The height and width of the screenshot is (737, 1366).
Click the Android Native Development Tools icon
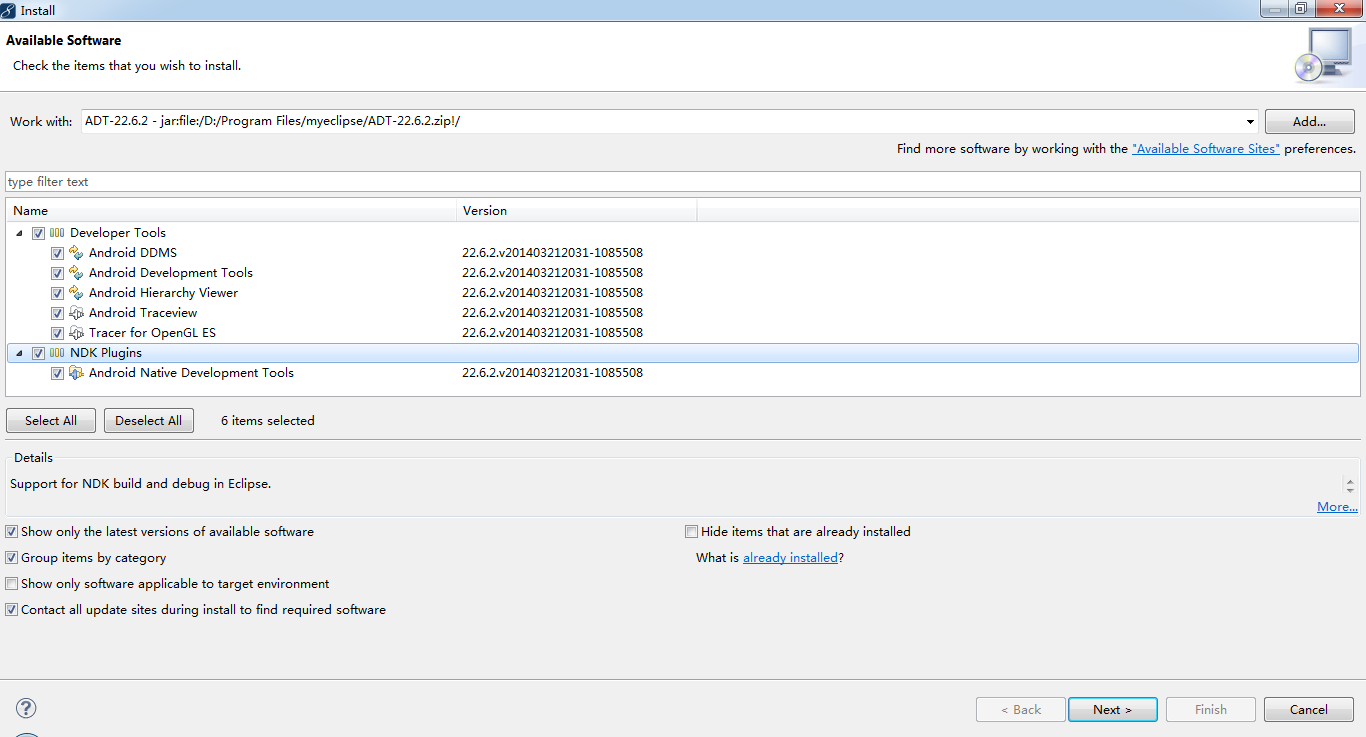click(76, 373)
